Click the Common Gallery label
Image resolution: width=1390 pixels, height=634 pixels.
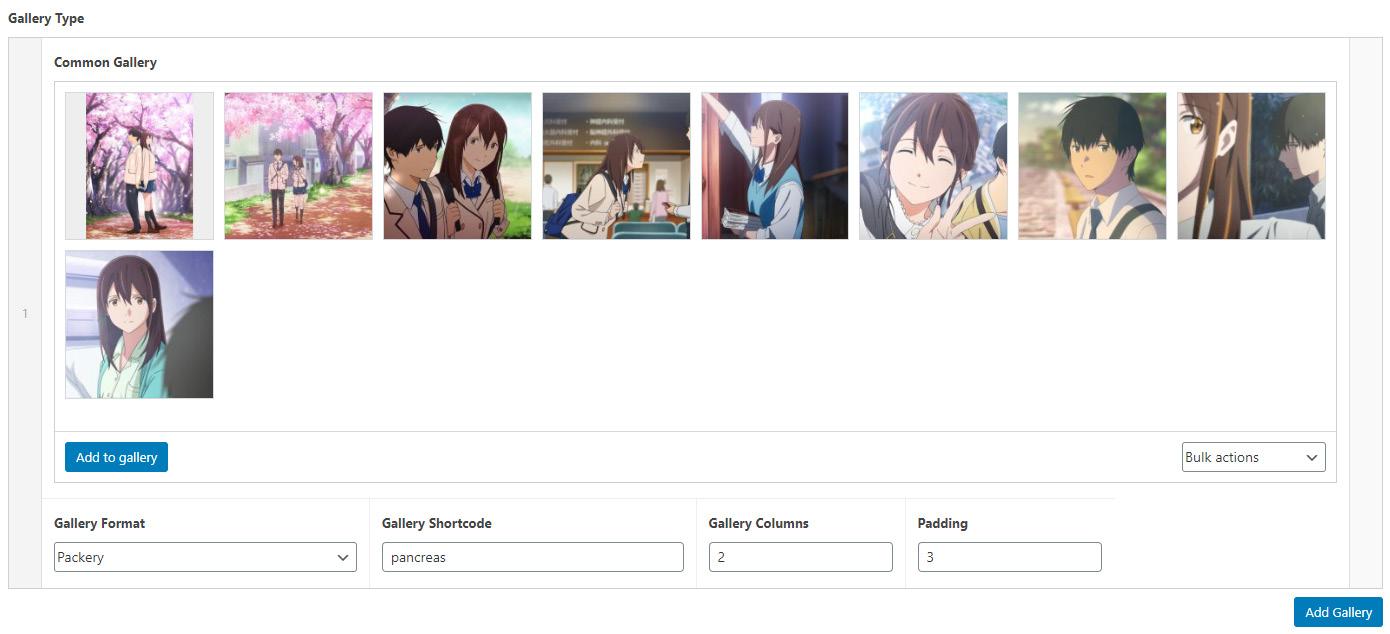tap(105, 62)
